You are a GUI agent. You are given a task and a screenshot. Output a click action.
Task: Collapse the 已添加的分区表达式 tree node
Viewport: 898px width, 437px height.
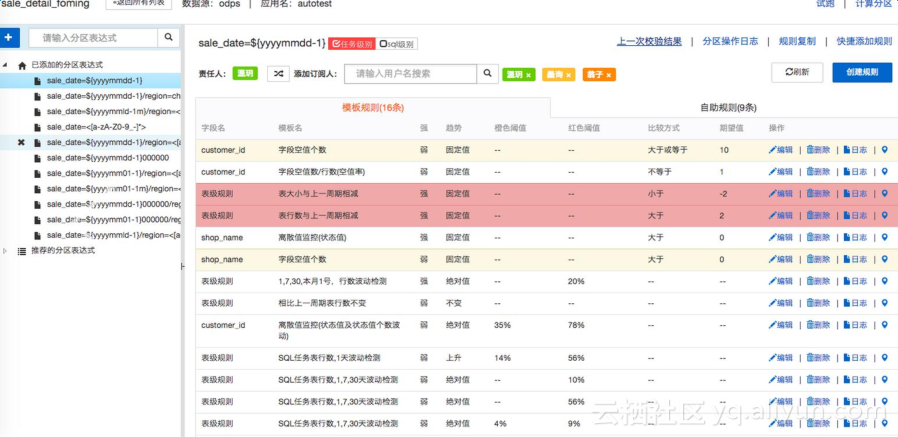pyautogui.click(x=5, y=65)
